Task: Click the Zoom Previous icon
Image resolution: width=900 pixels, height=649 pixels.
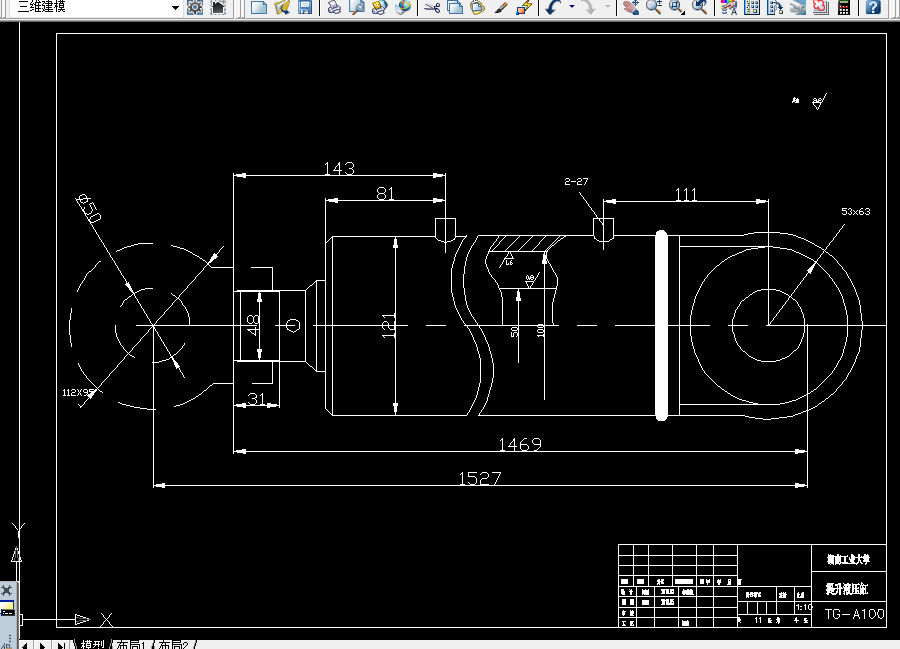Action: pos(700,7)
